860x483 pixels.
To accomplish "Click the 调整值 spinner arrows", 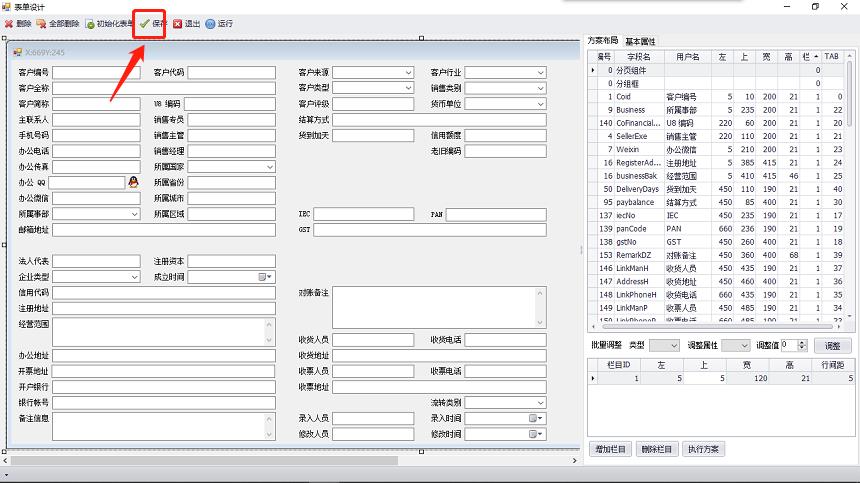I will [x=802, y=345].
